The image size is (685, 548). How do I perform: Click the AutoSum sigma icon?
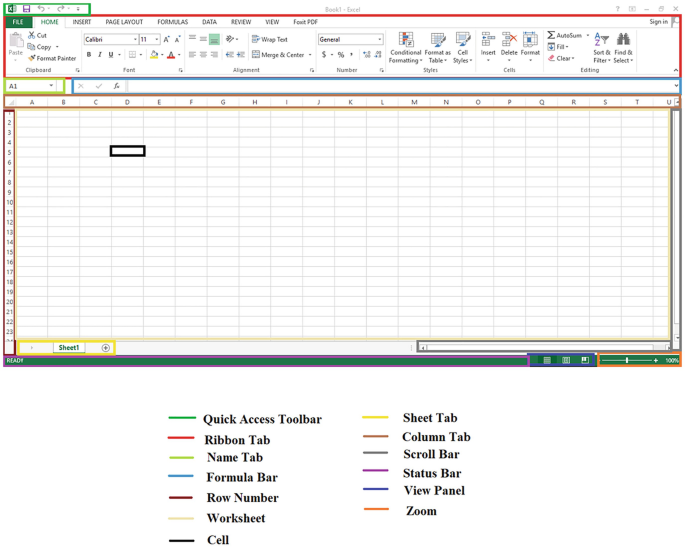point(551,35)
